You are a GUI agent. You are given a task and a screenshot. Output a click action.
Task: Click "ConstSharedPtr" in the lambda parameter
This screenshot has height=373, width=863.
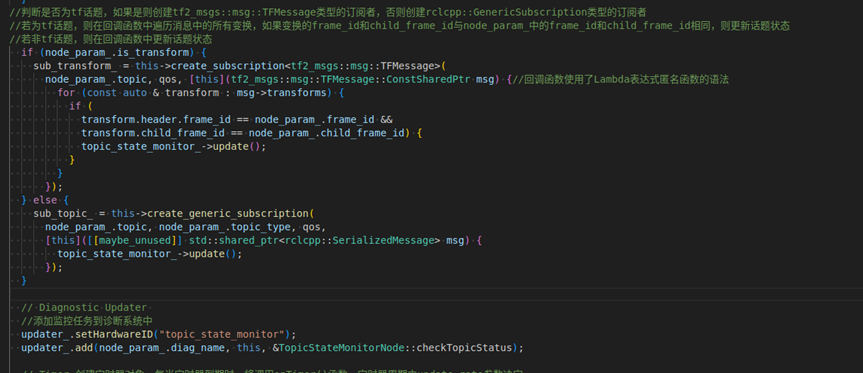[x=428, y=80]
